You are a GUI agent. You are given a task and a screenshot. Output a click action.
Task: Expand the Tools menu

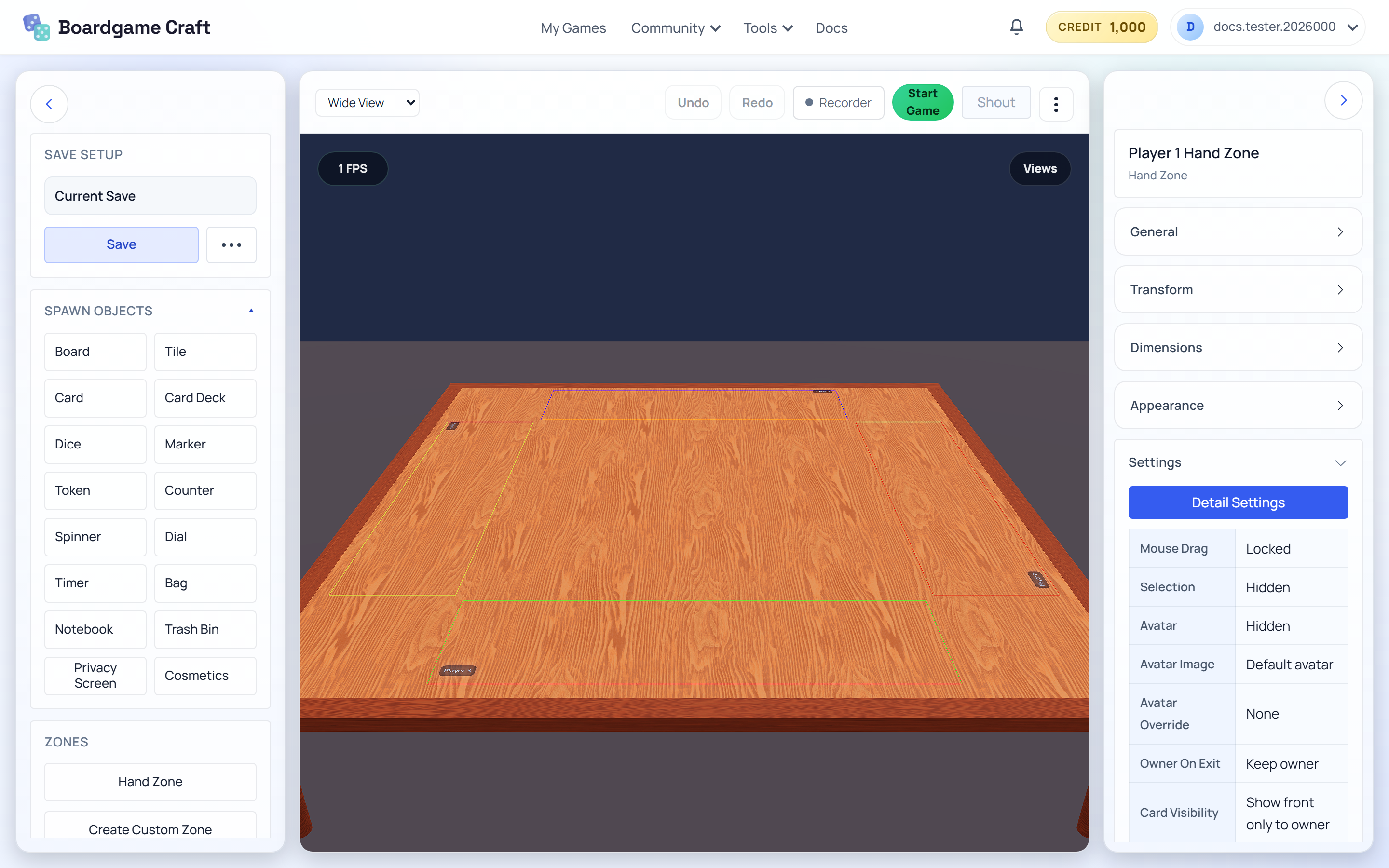point(768,27)
